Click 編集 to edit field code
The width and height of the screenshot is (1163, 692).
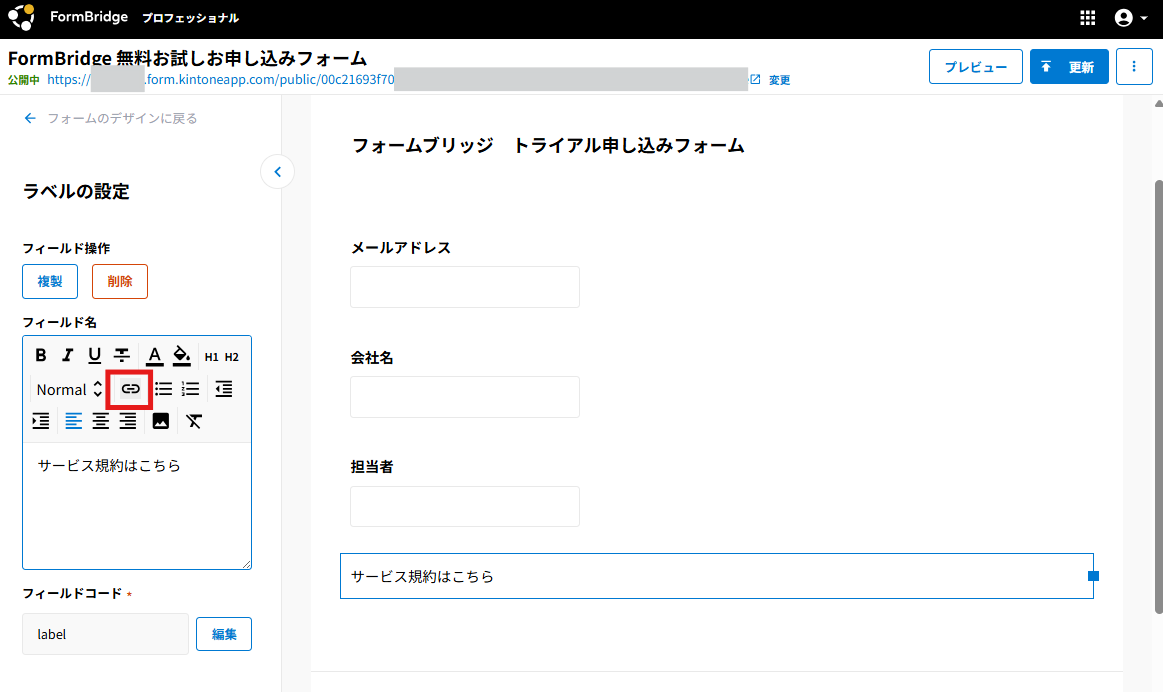click(x=223, y=634)
